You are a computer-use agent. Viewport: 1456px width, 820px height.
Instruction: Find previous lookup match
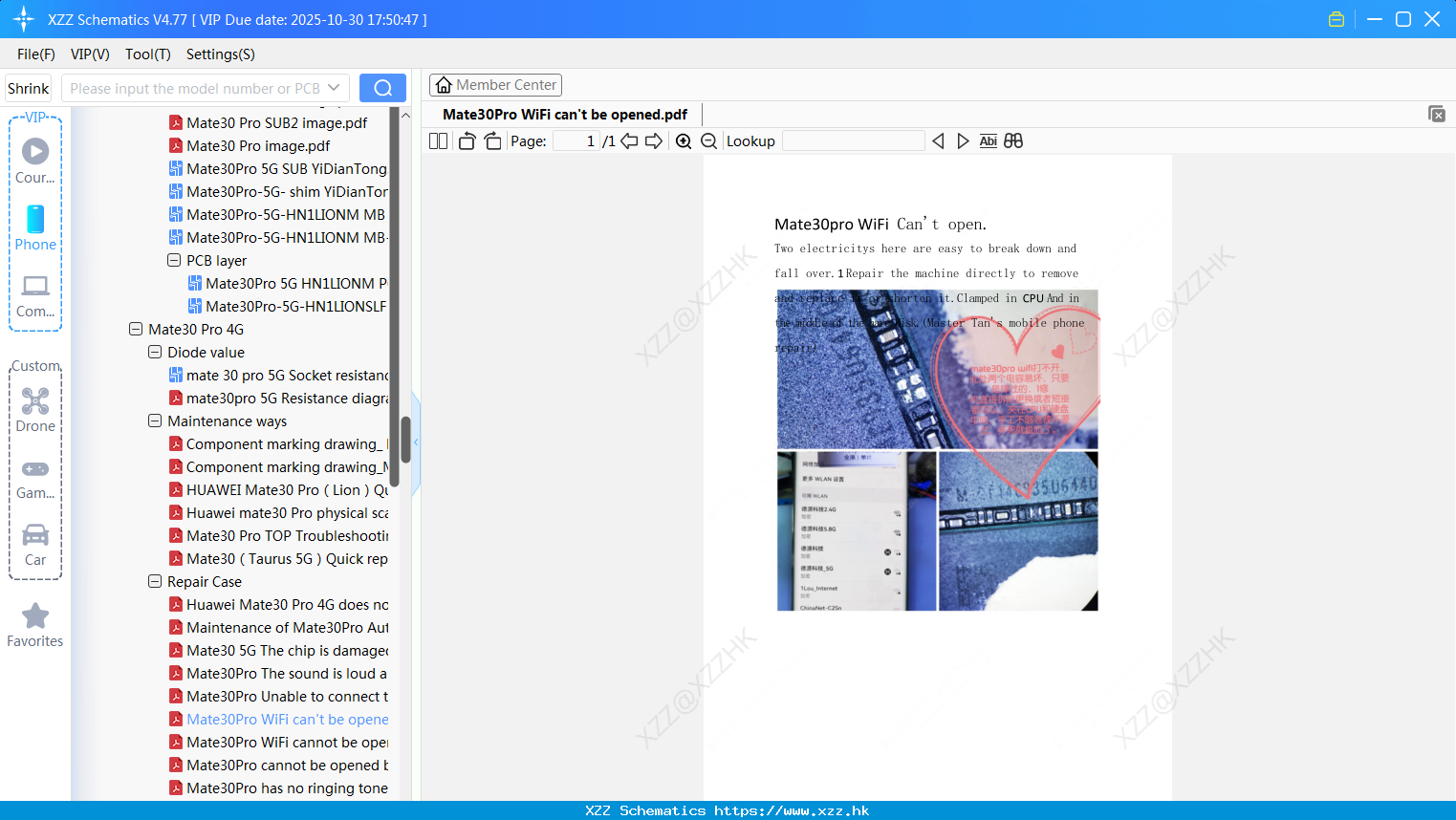pyautogui.click(x=938, y=141)
